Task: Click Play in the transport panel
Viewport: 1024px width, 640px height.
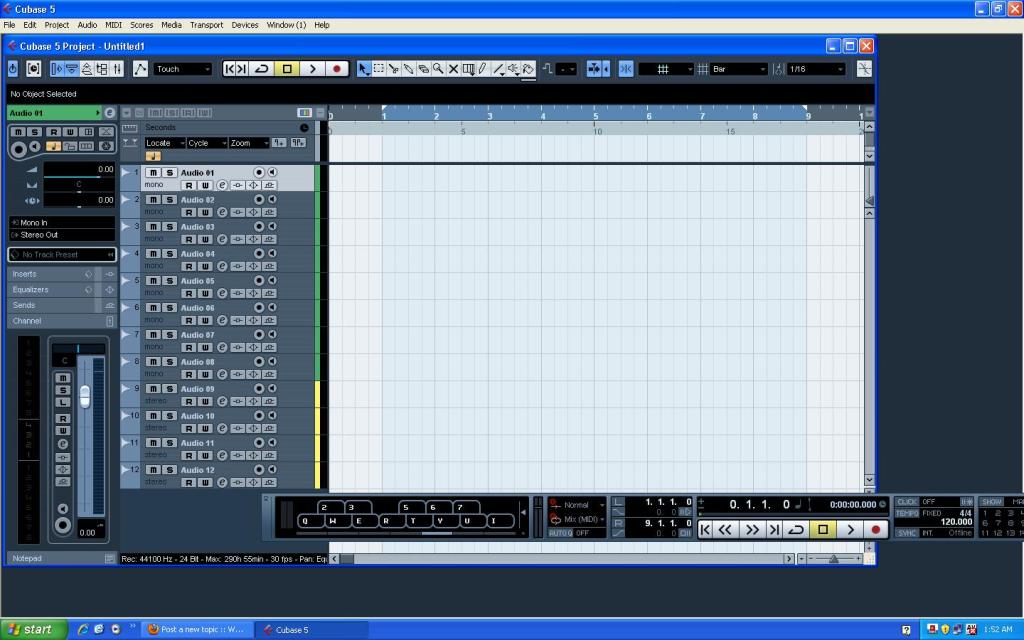Action: point(850,529)
